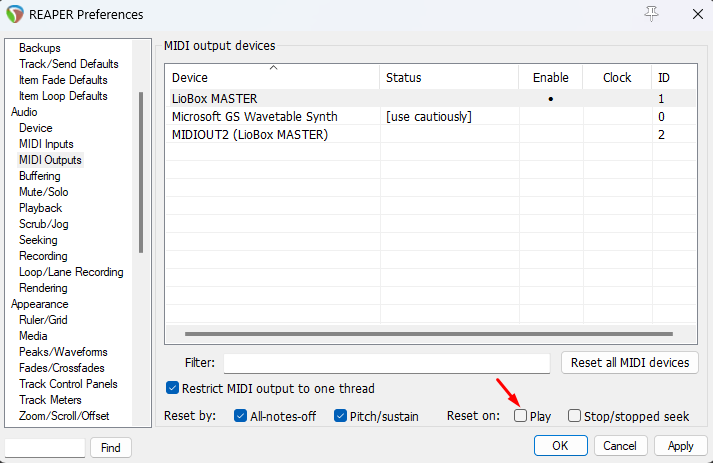
Task: Open Peaks/Waveforms settings page
Action: coord(63,352)
